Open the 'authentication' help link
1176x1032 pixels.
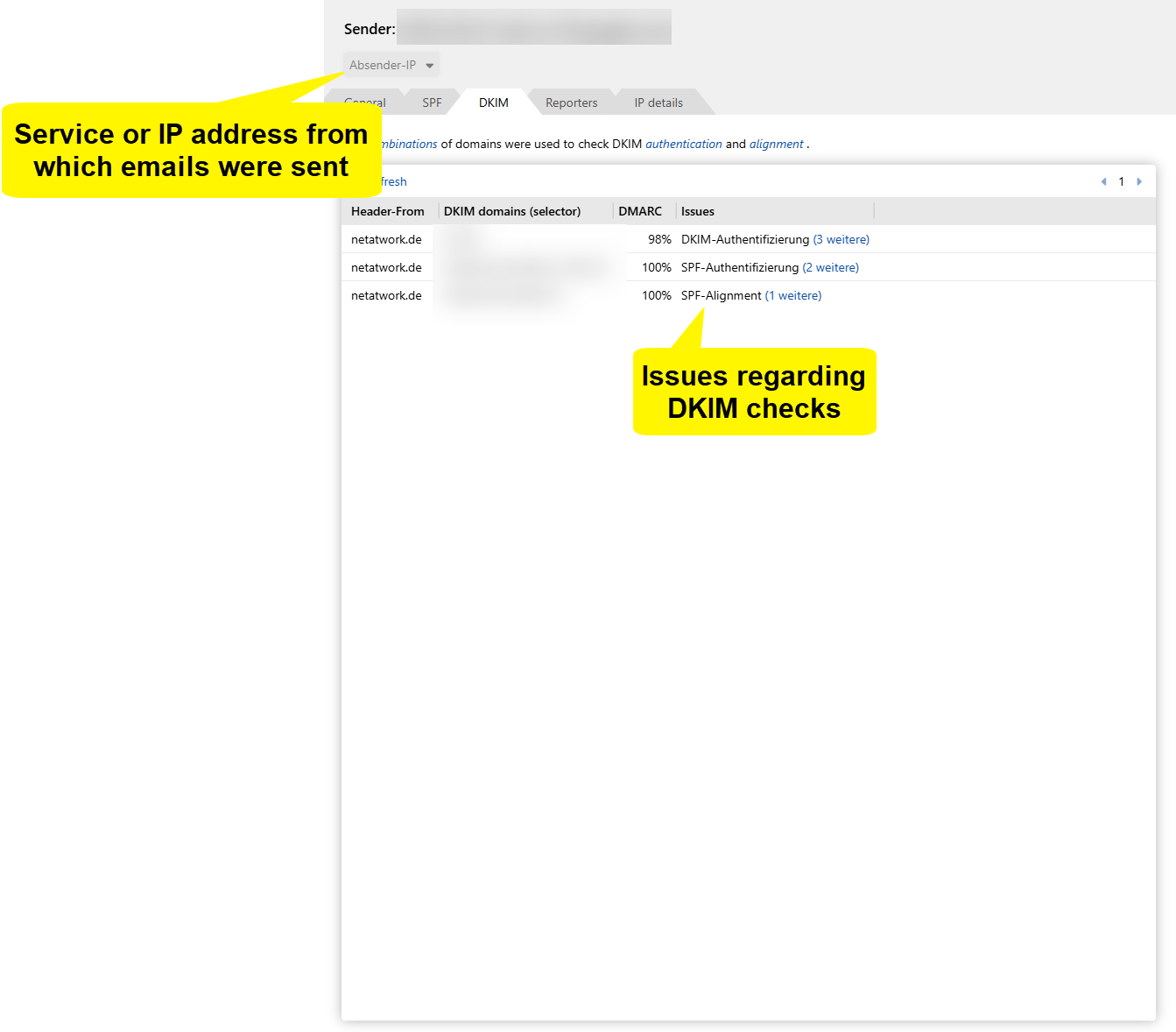pos(683,144)
